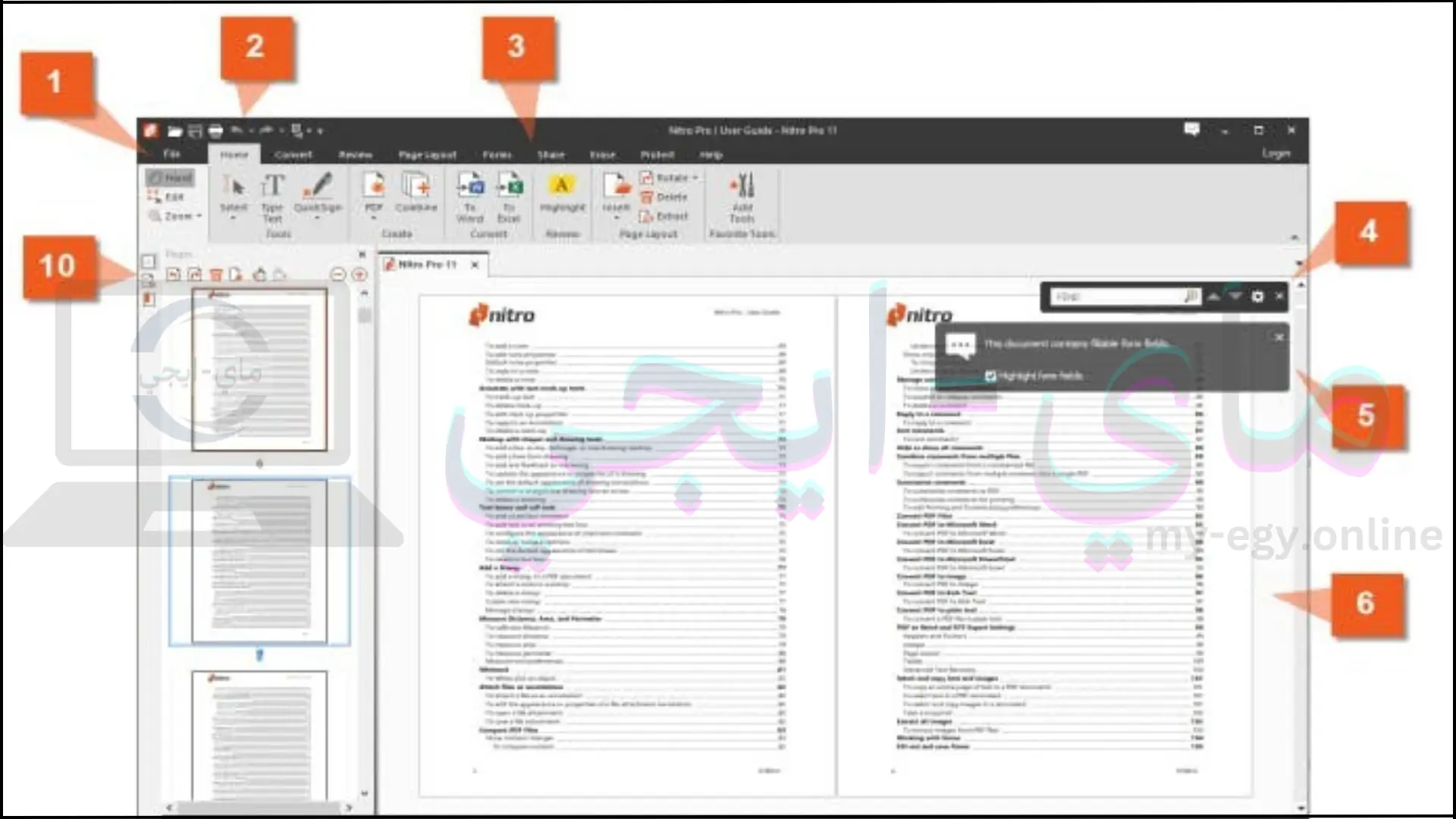Open the document tabs list arrow

pos(1300,263)
